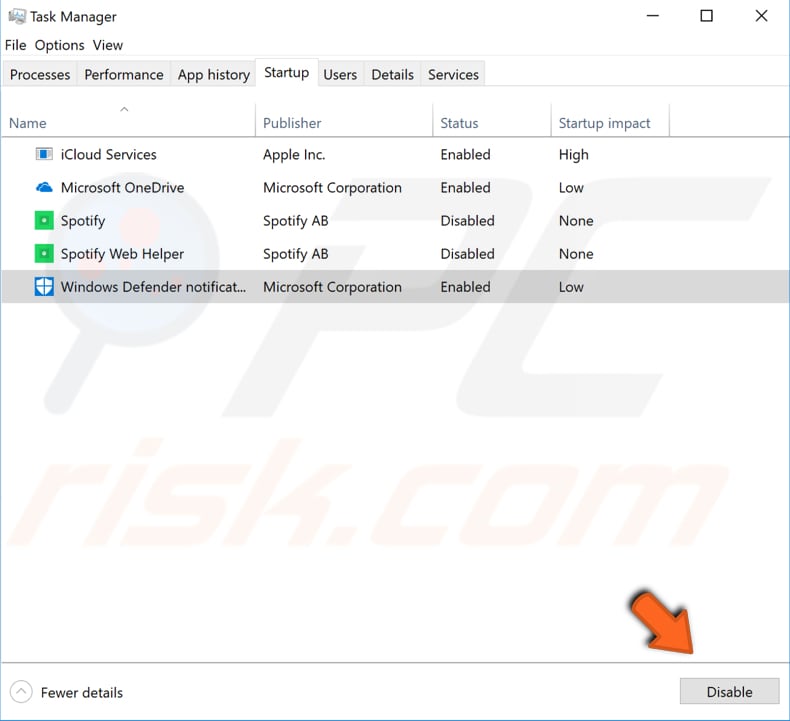
Task: Click the Apple Inc. publisher cell
Action: point(294,155)
